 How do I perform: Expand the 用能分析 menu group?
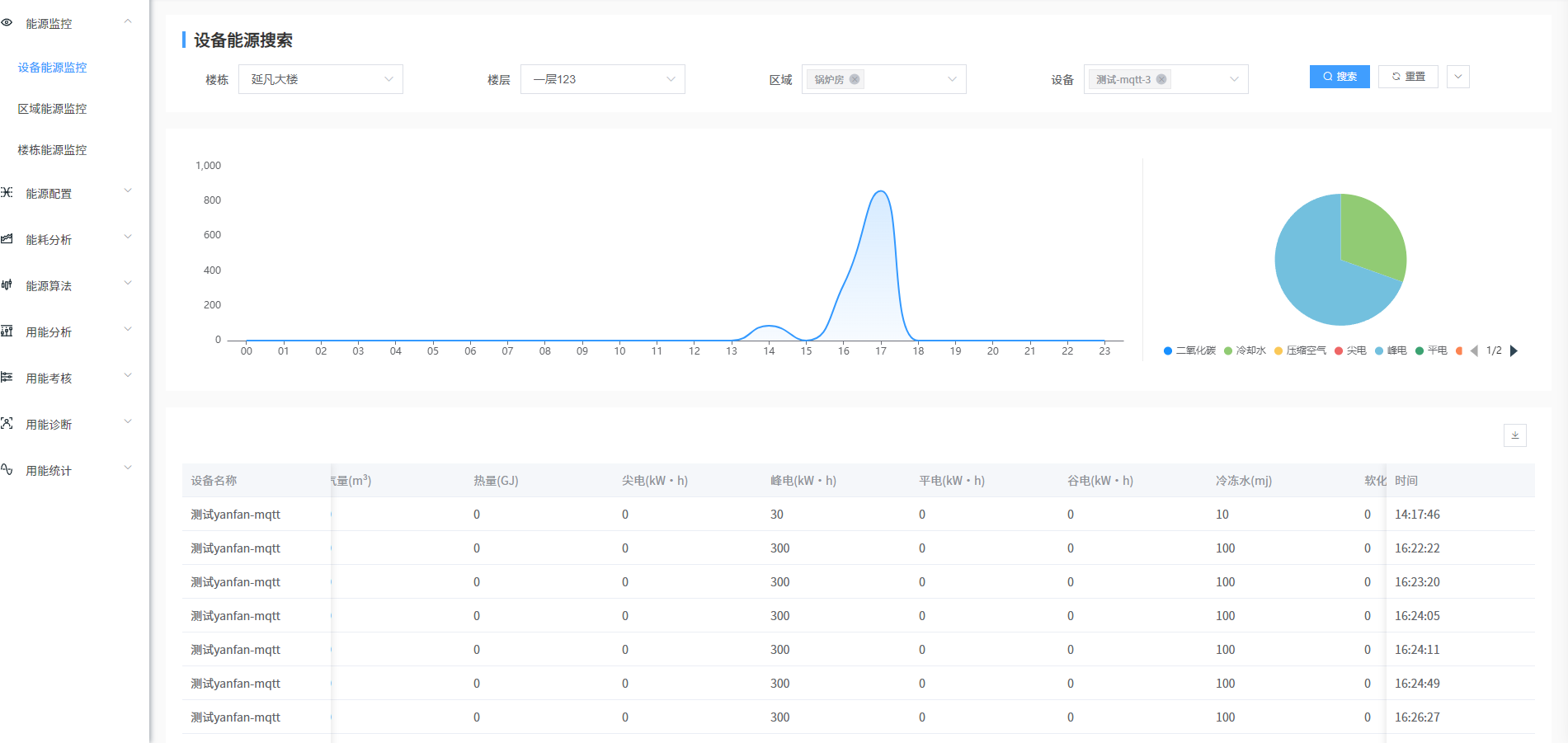click(x=128, y=330)
